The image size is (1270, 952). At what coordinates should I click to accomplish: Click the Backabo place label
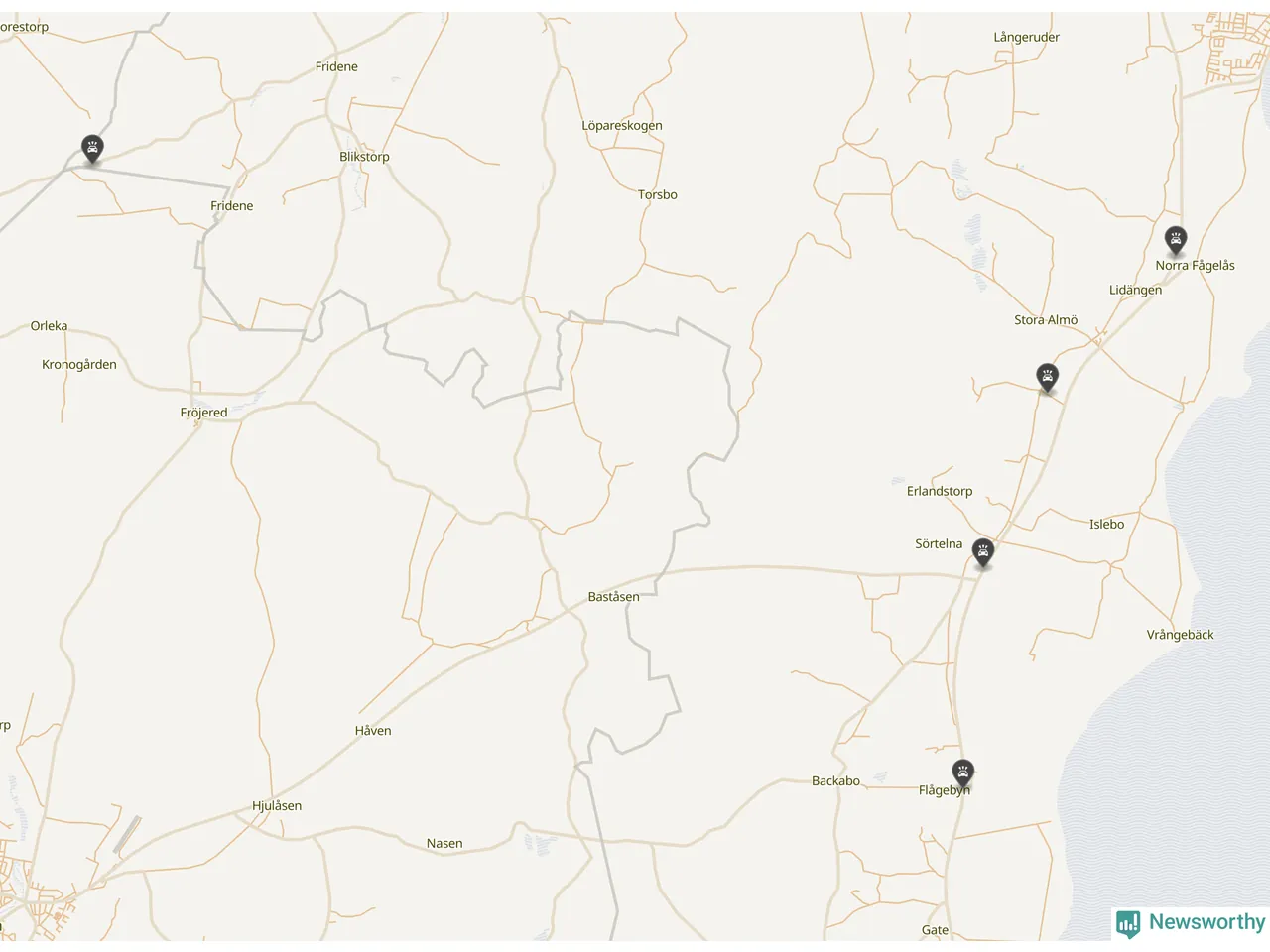tap(835, 781)
